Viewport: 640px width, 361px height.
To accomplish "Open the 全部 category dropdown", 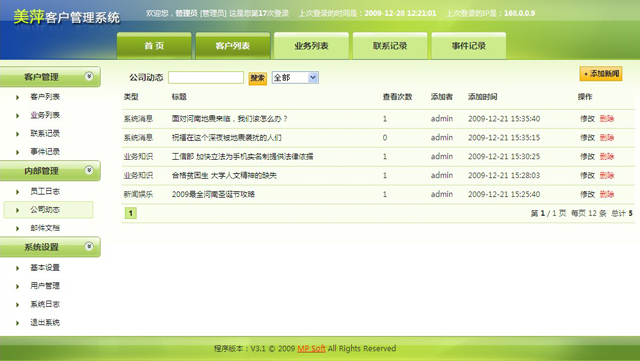I will 295,77.
